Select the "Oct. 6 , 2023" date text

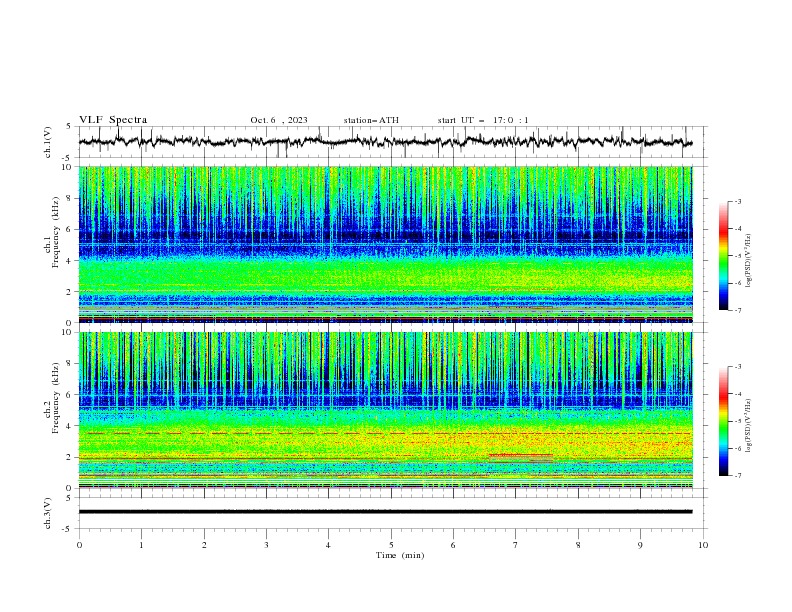pyautogui.click(x=279, y=120)
